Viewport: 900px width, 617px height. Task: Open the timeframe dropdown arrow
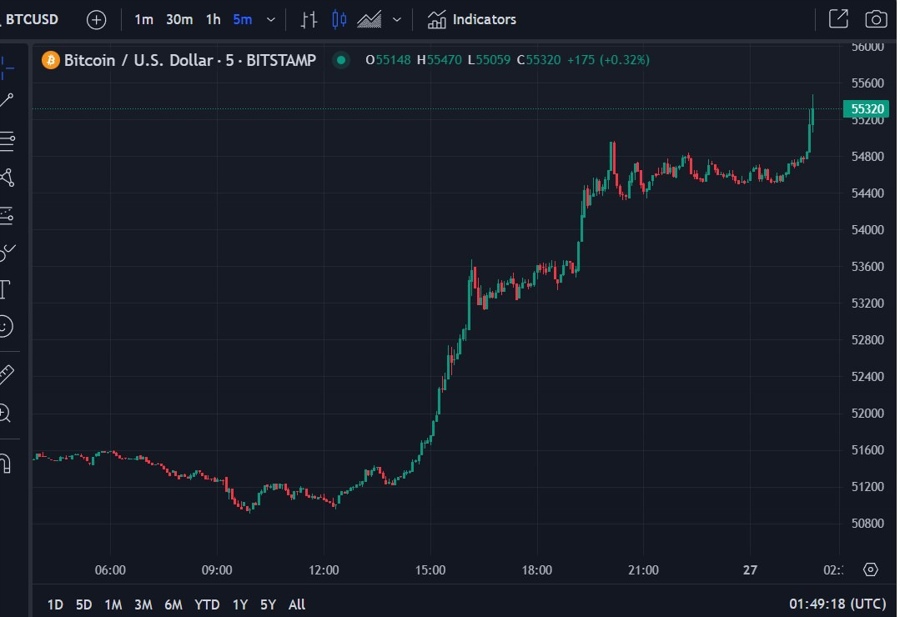(x=271, y=20)
